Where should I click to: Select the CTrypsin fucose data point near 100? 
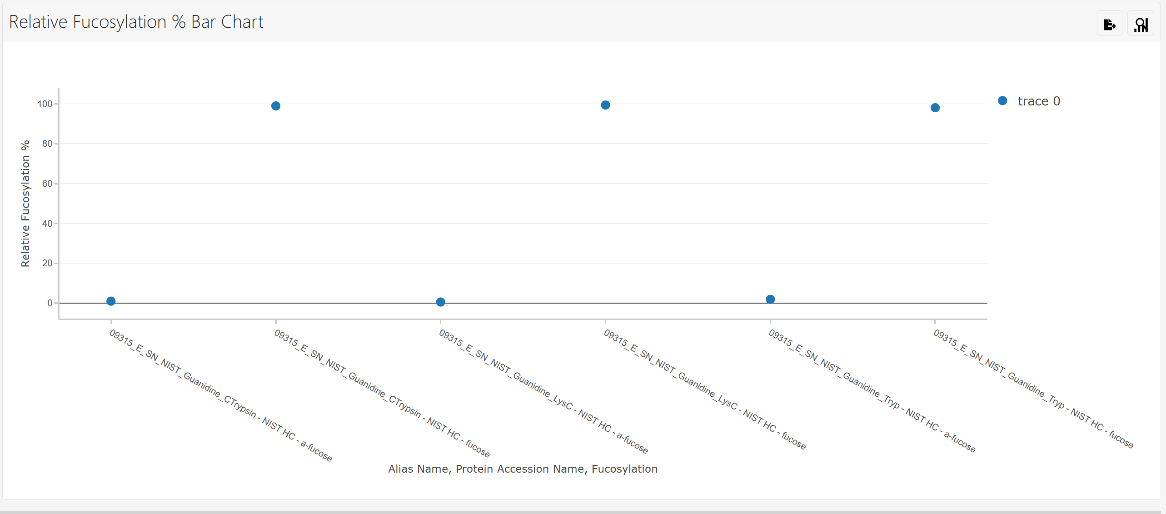[276, 106]
